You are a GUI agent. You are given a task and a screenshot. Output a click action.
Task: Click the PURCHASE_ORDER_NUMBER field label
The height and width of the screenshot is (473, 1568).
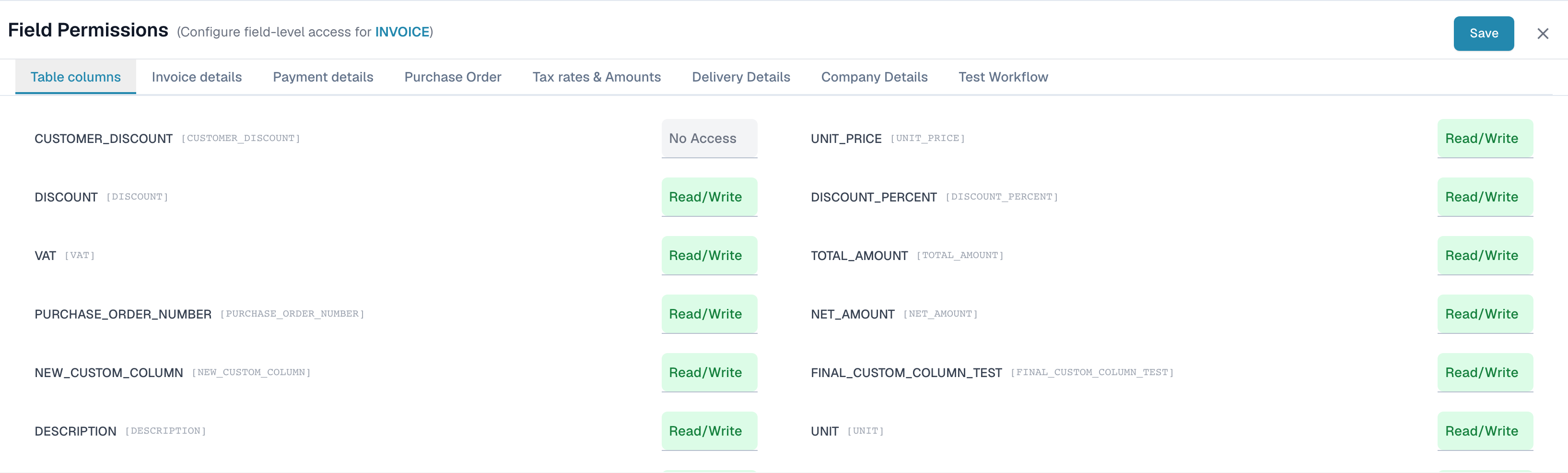pyautogui.click(x=123, y=314)
